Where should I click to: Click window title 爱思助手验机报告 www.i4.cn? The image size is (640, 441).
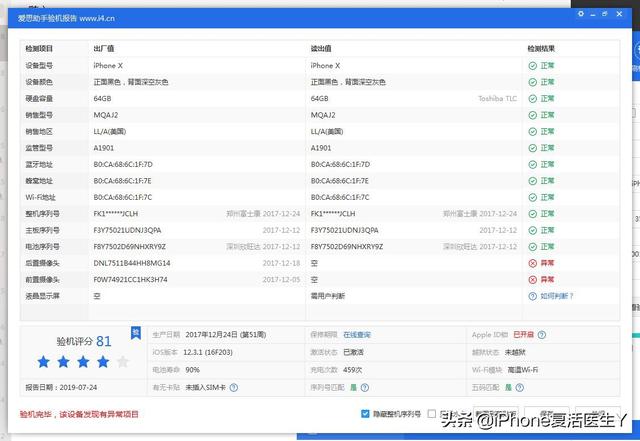66,18
